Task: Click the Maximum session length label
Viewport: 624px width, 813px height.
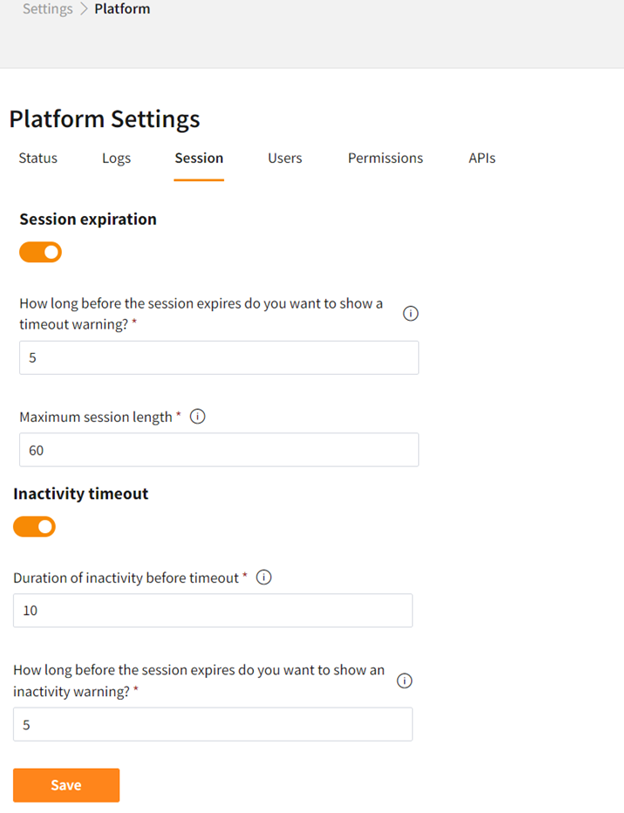Action: pos(96,417)
